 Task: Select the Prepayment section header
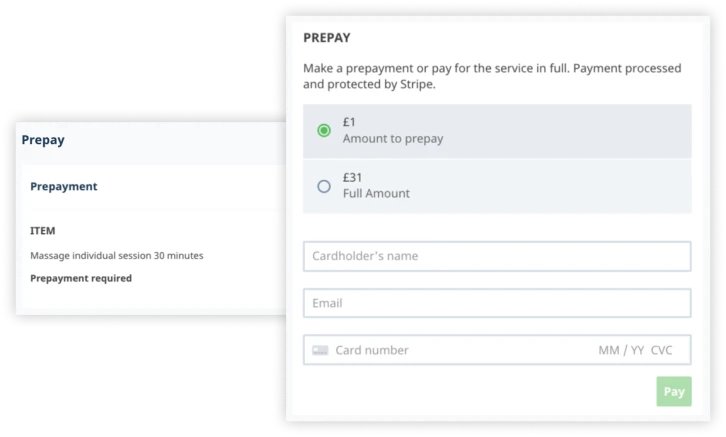tap(64, 186)
